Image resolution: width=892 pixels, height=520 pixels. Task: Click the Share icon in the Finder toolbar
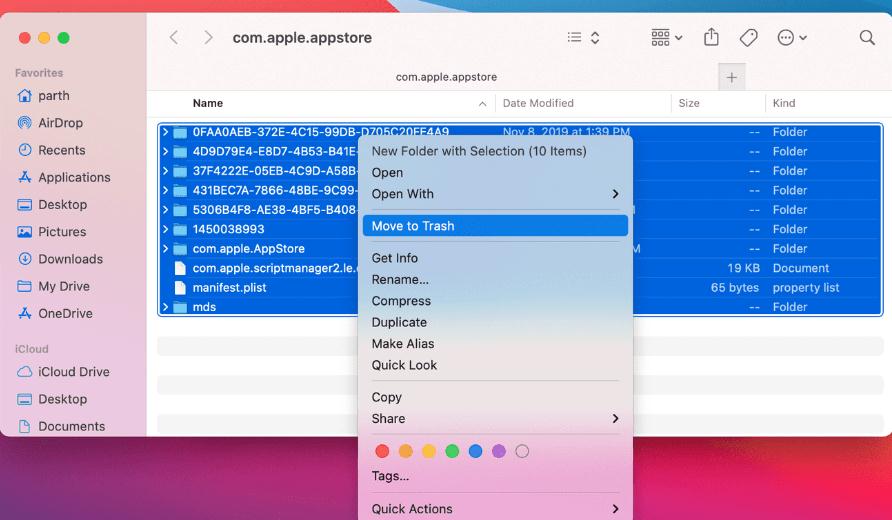coord(711,37)
